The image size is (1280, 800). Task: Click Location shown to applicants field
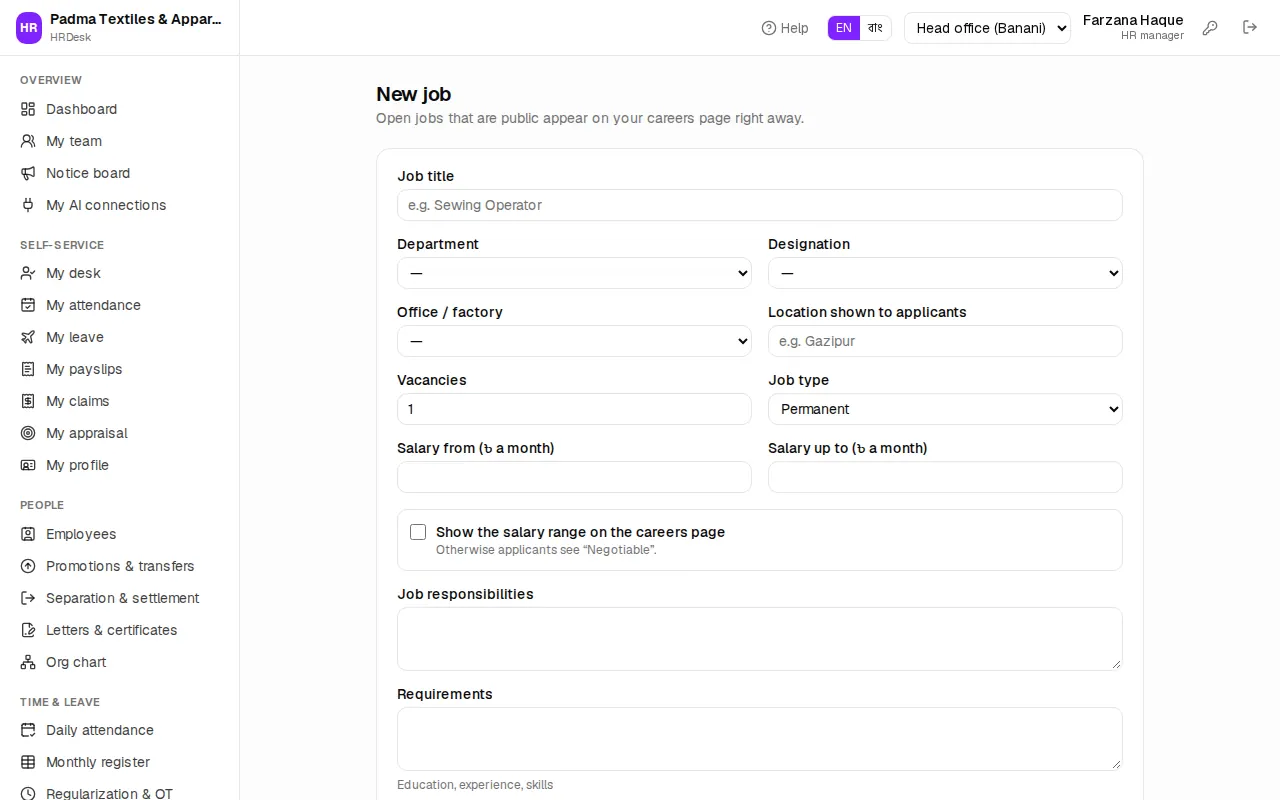[x=945, y=341]
